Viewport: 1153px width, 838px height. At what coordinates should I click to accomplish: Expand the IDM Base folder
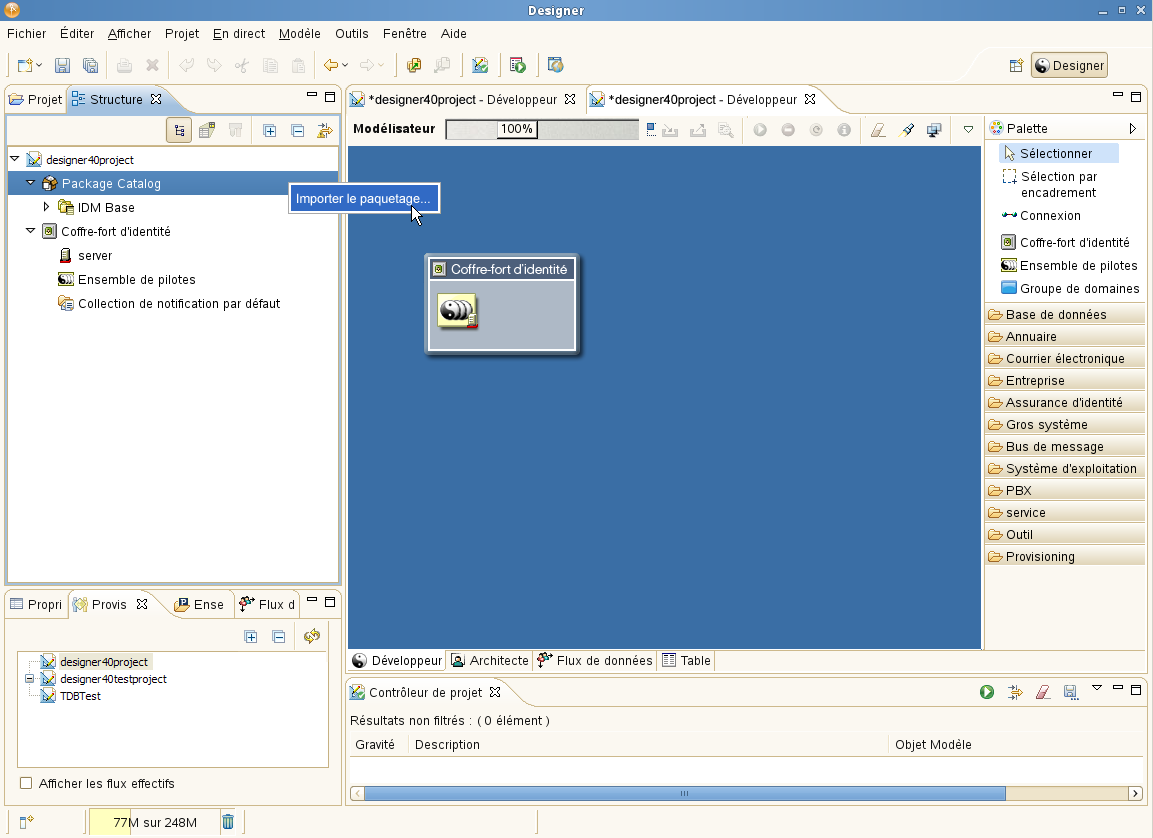(x=46, y=207)
